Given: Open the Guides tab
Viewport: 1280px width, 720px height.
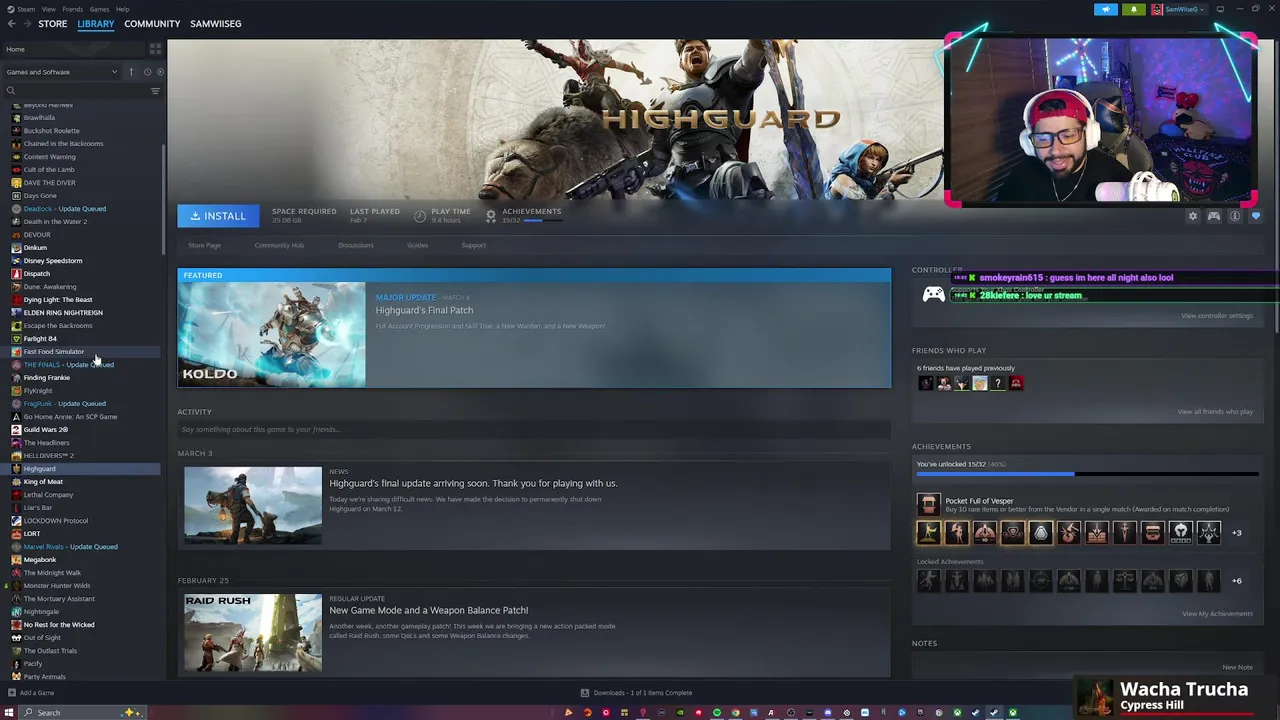Looking at the screenshot, I should (x=417, y=245).
